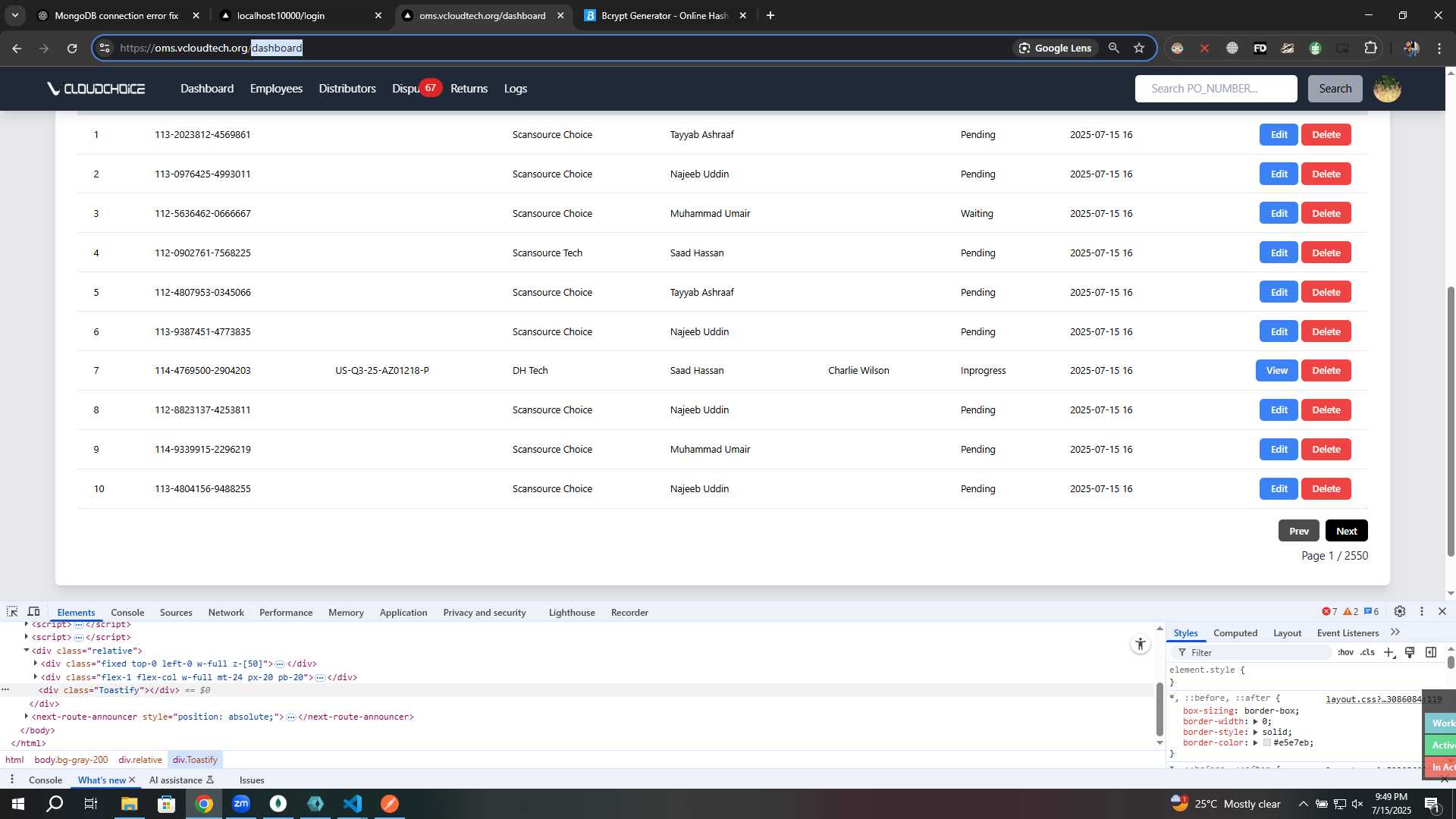Click the red X extension icon
The width and height of the screenshot is (1456, 819).
click(x=1204, y=48)
